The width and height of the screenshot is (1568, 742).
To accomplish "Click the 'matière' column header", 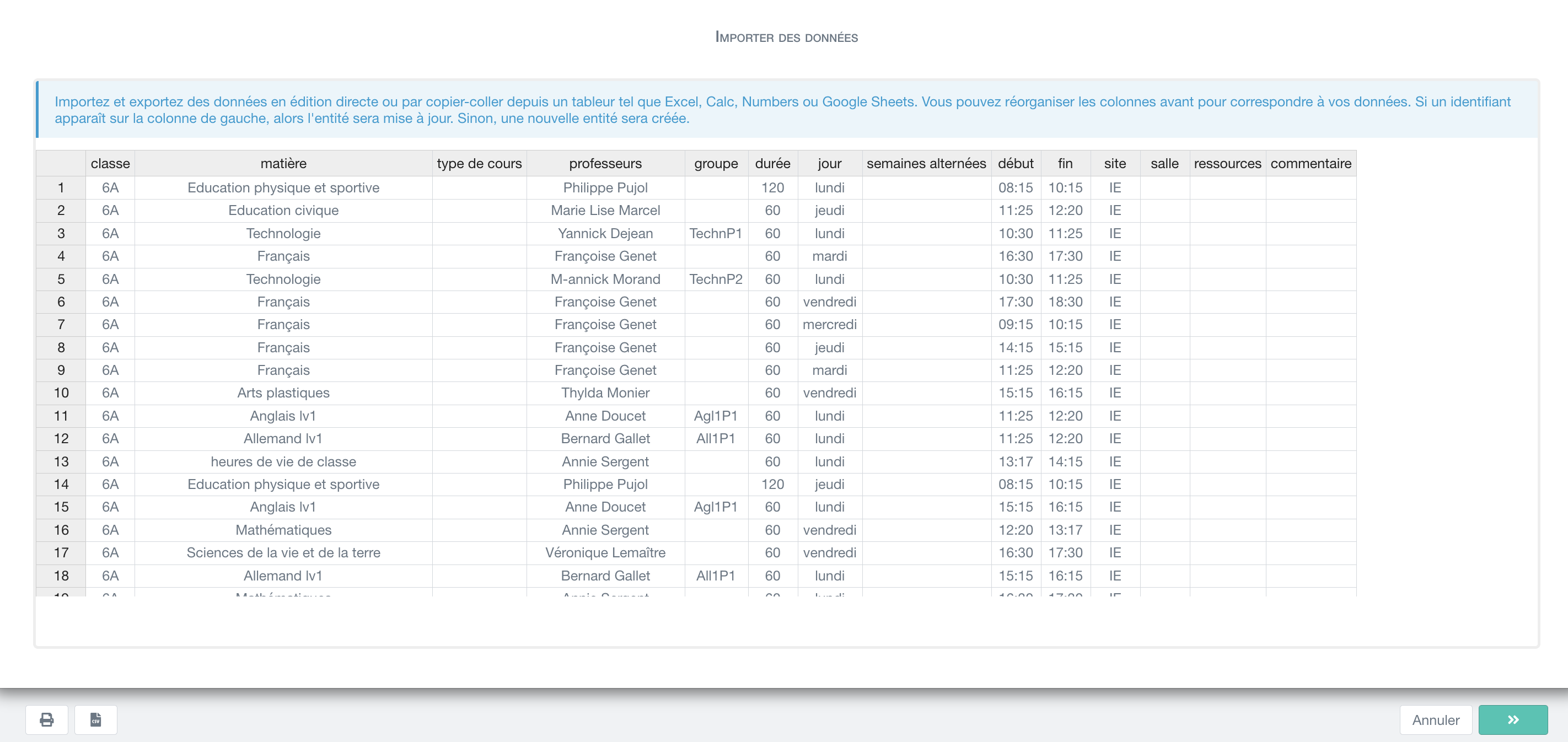I will tap(283, 163).
